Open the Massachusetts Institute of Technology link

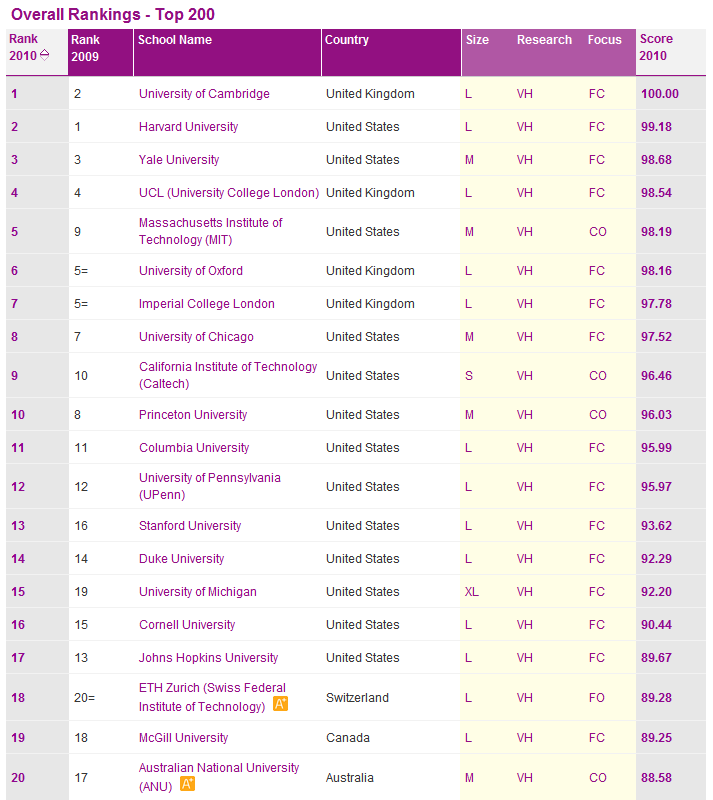click(210, 231)
